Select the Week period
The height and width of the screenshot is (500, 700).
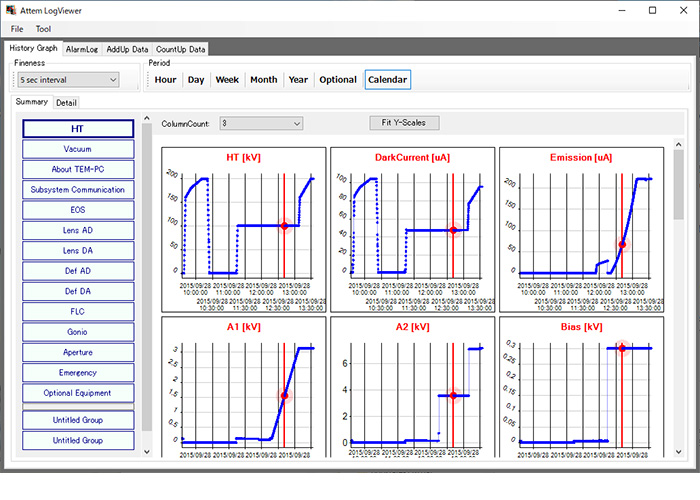pyautogui.click(x=227, y=80)
